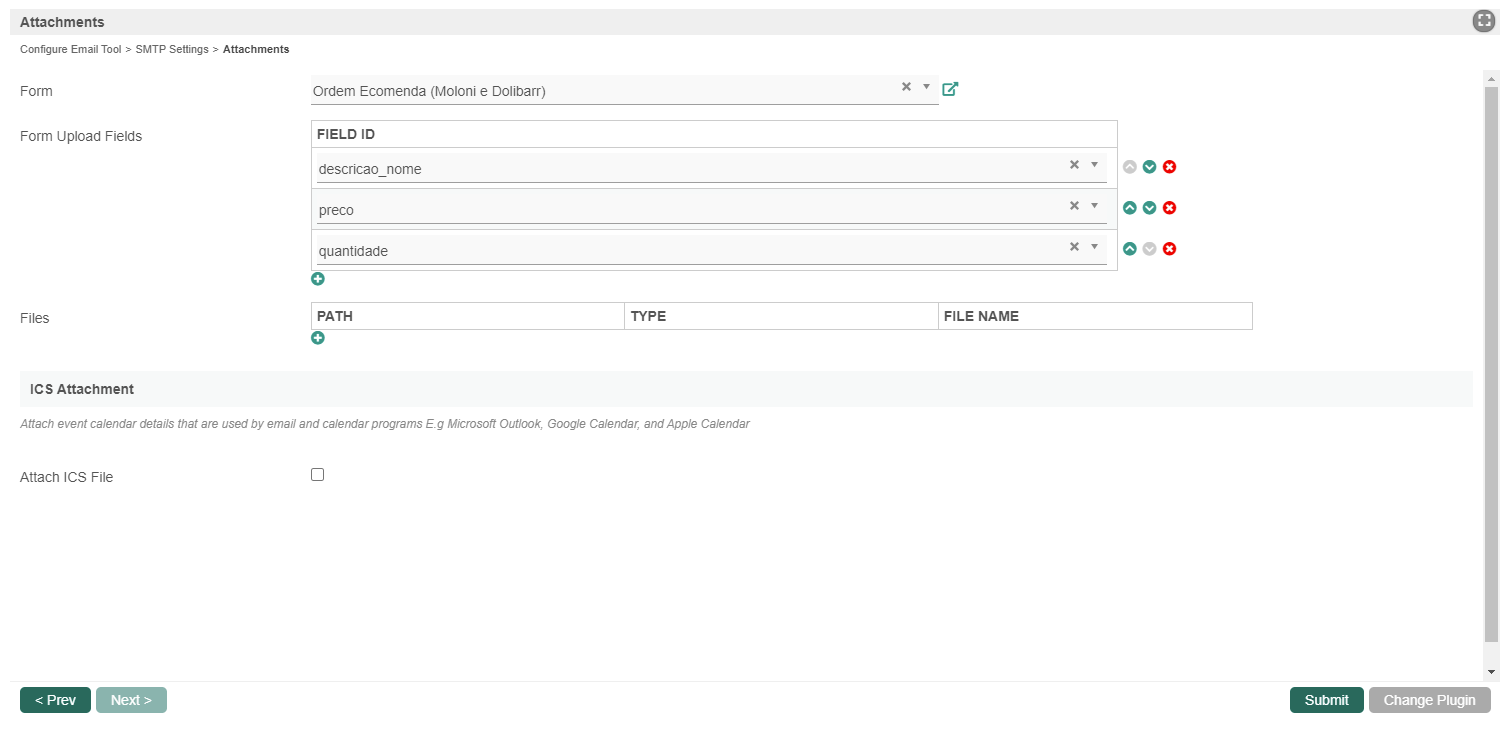Viewport: 1508px width, 752px height.
Task: Delete the quantidade field row
Action: click(x=1169, y=249)
